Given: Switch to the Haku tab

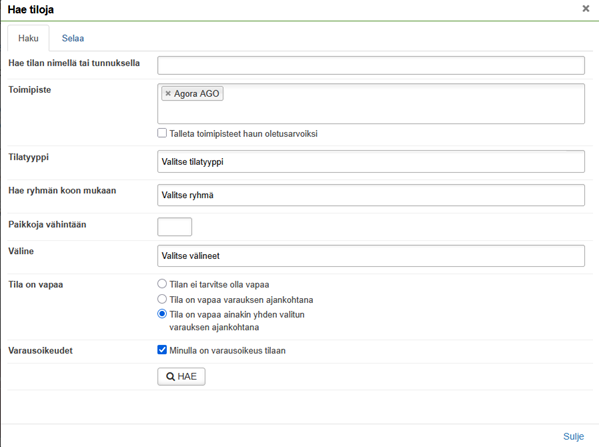Looking at the screenshot, I should click(28, 38).
